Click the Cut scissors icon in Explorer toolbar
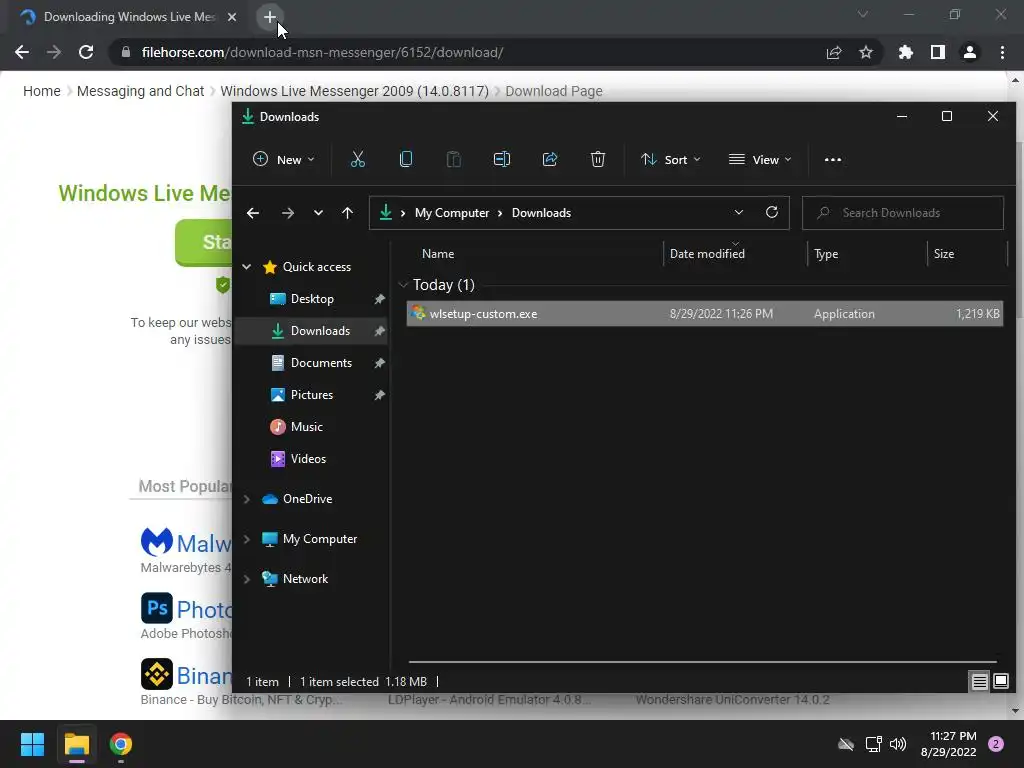 click(x=357, y=159)
